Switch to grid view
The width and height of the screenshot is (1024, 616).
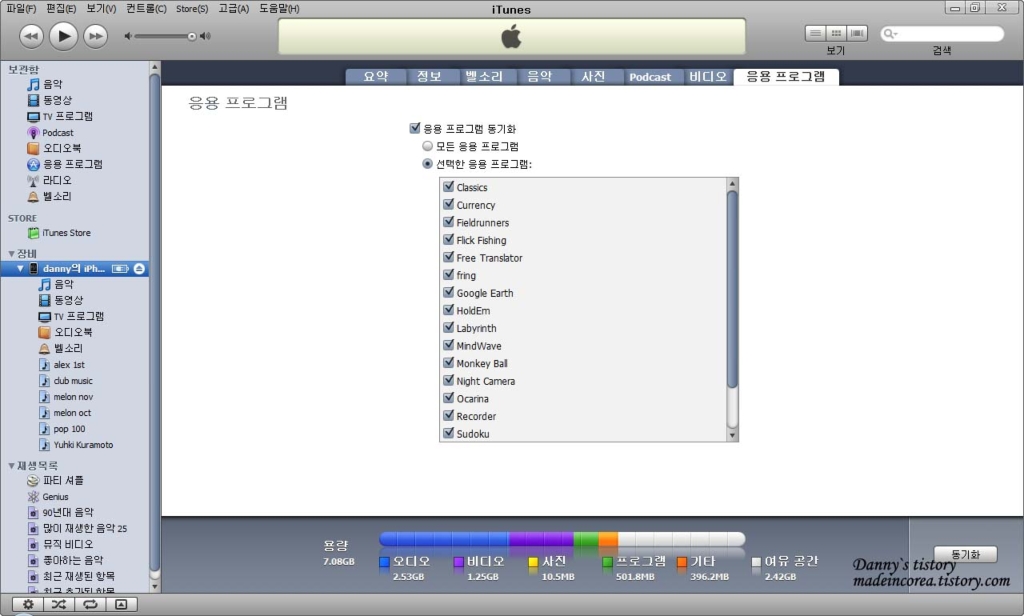(836, 33)
